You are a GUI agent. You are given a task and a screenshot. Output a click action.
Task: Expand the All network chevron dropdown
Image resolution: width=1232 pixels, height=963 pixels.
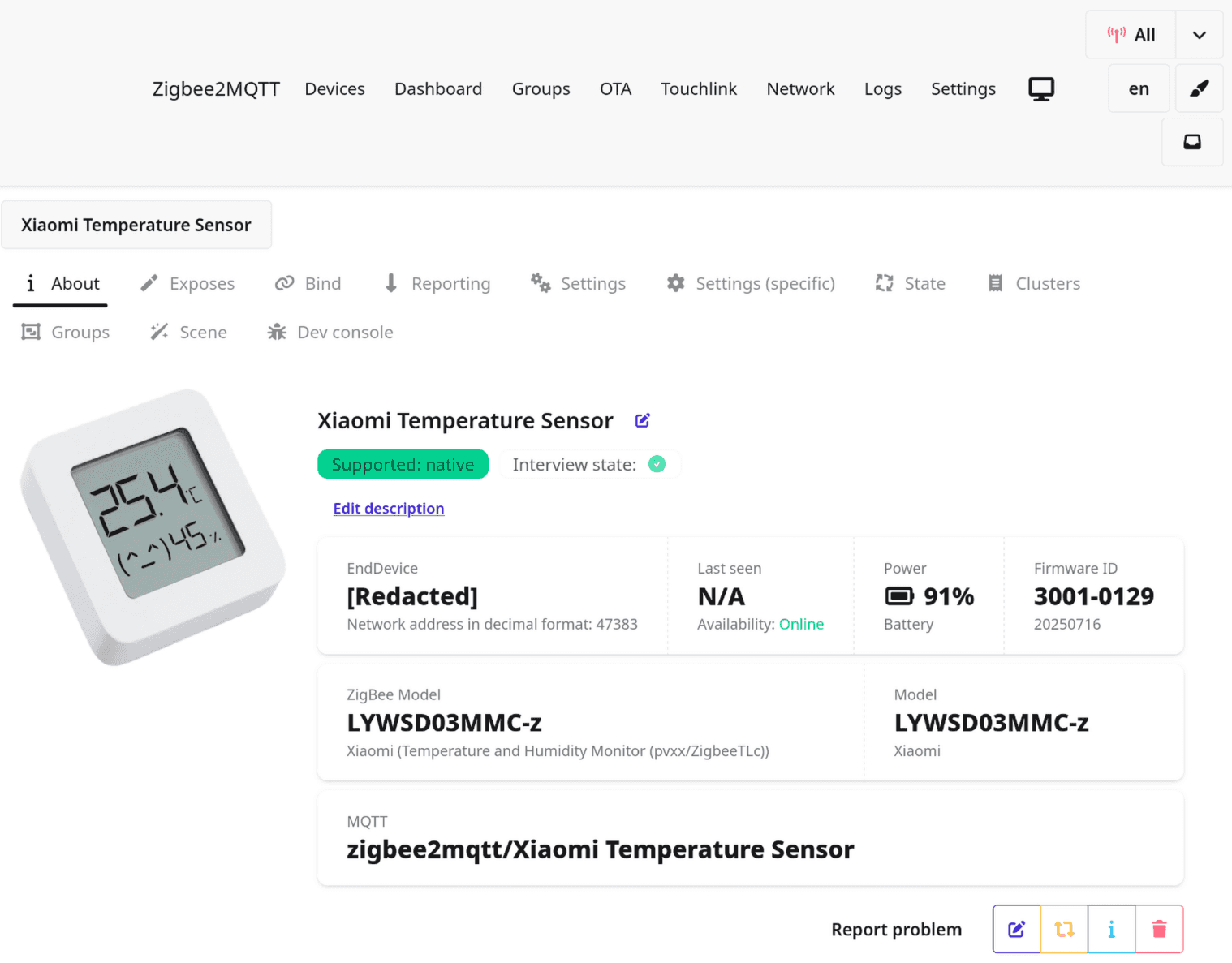click(x=1199, y=35)
